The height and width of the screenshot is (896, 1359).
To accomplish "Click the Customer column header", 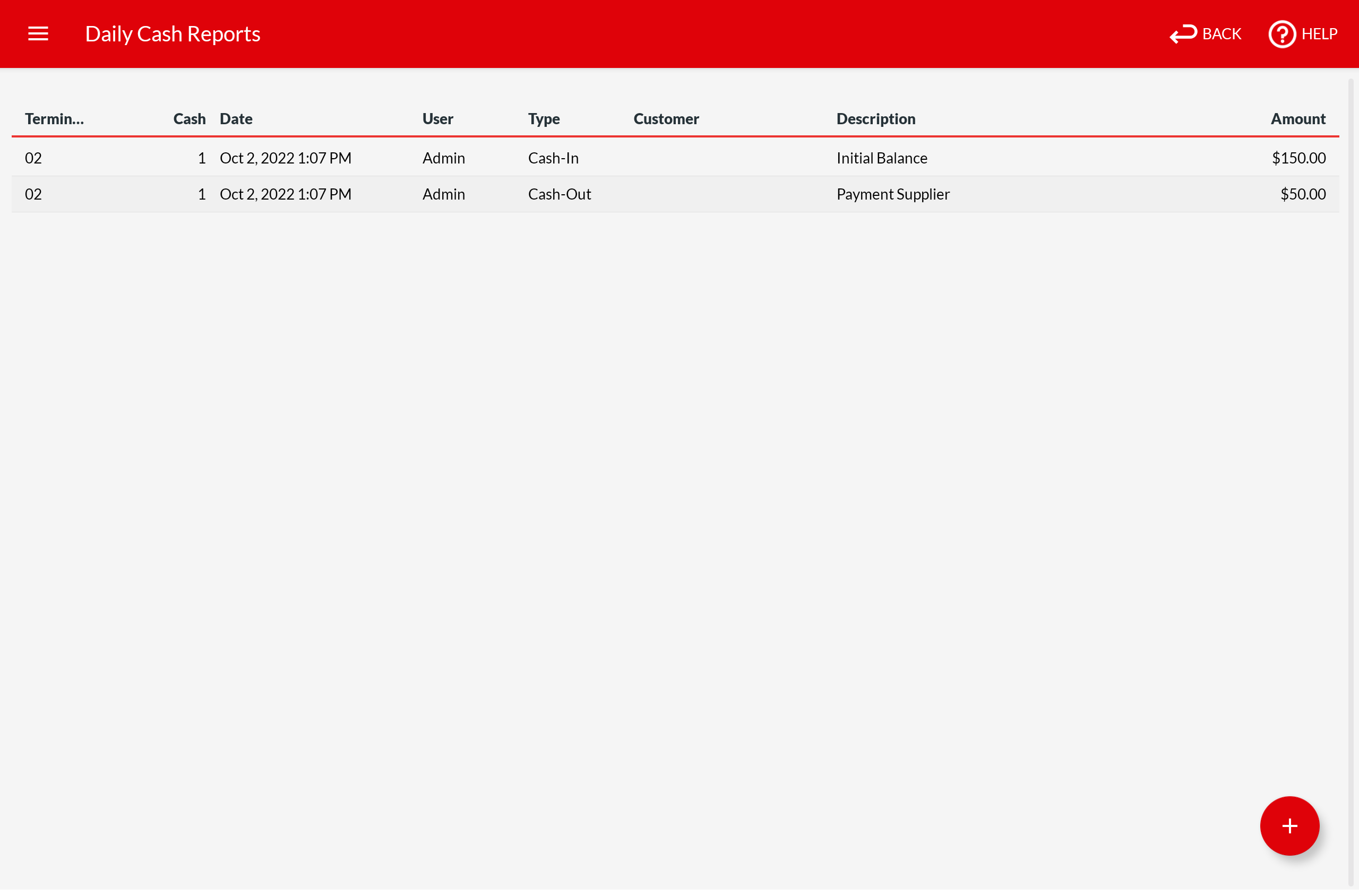I will pos(666,119).
